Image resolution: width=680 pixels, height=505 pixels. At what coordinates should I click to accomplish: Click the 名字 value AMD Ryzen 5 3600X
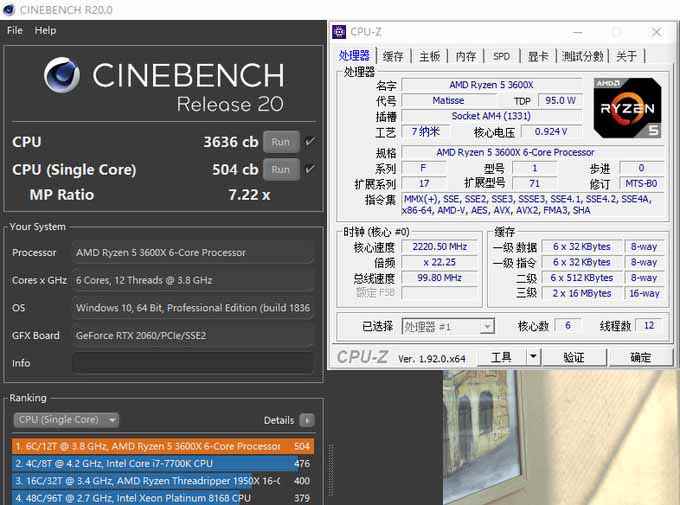(x=491, y=85)
